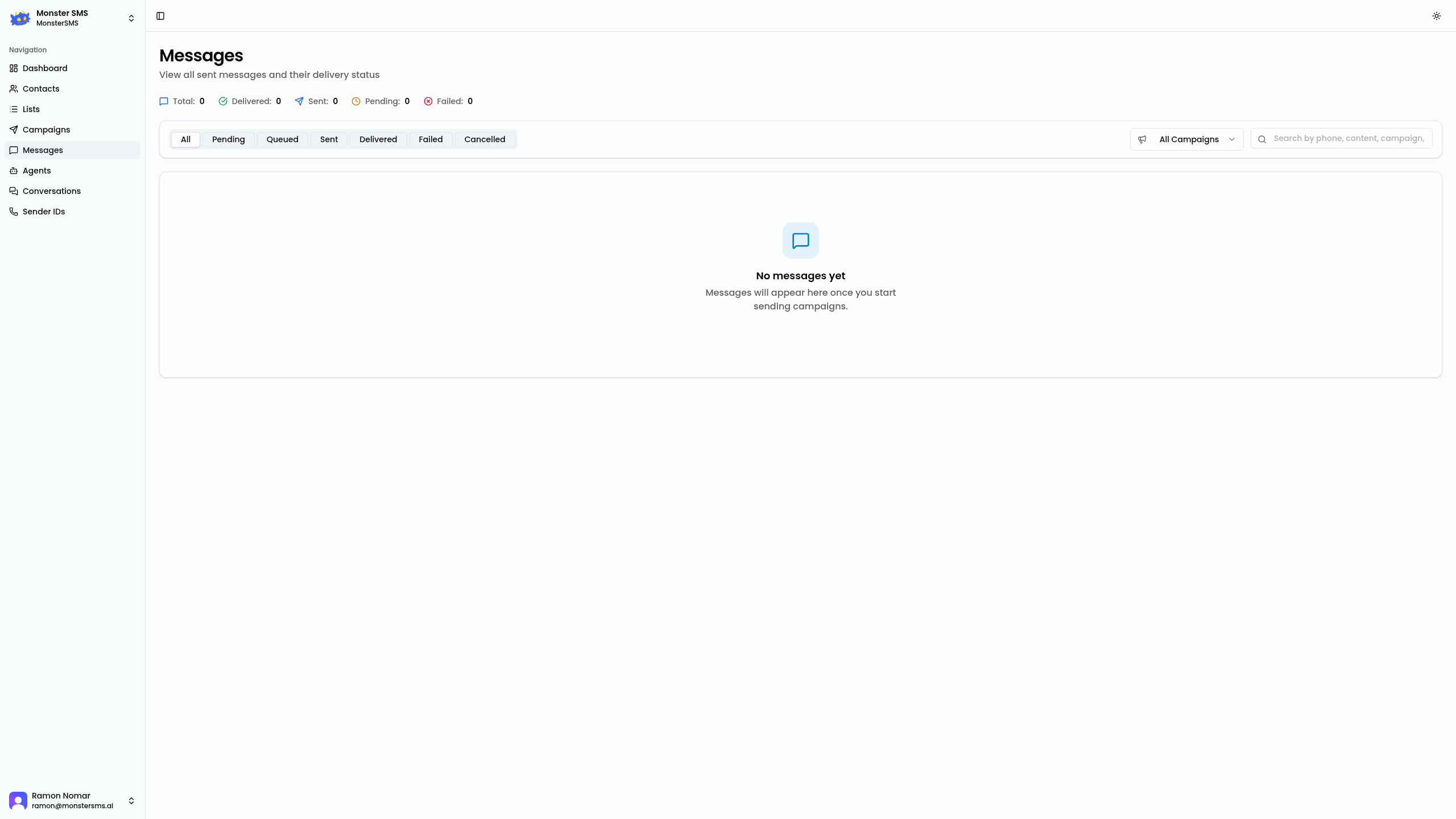Select the All filter tab
Screen dimensions: 1456x819
pyautogui.click(x=185, y=139)
